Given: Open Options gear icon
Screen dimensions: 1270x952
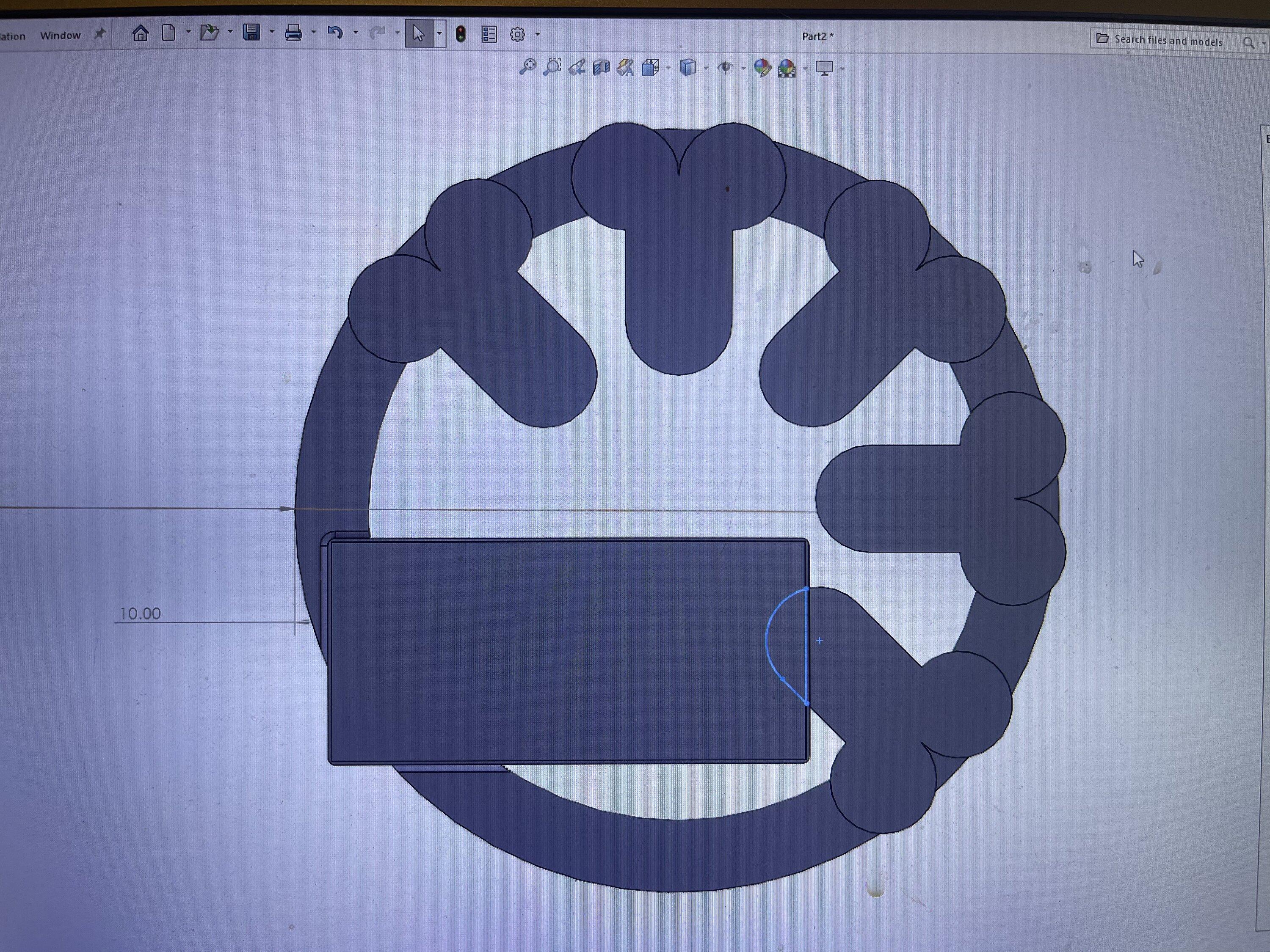Looking at the screenshot, I should (517, 34).
